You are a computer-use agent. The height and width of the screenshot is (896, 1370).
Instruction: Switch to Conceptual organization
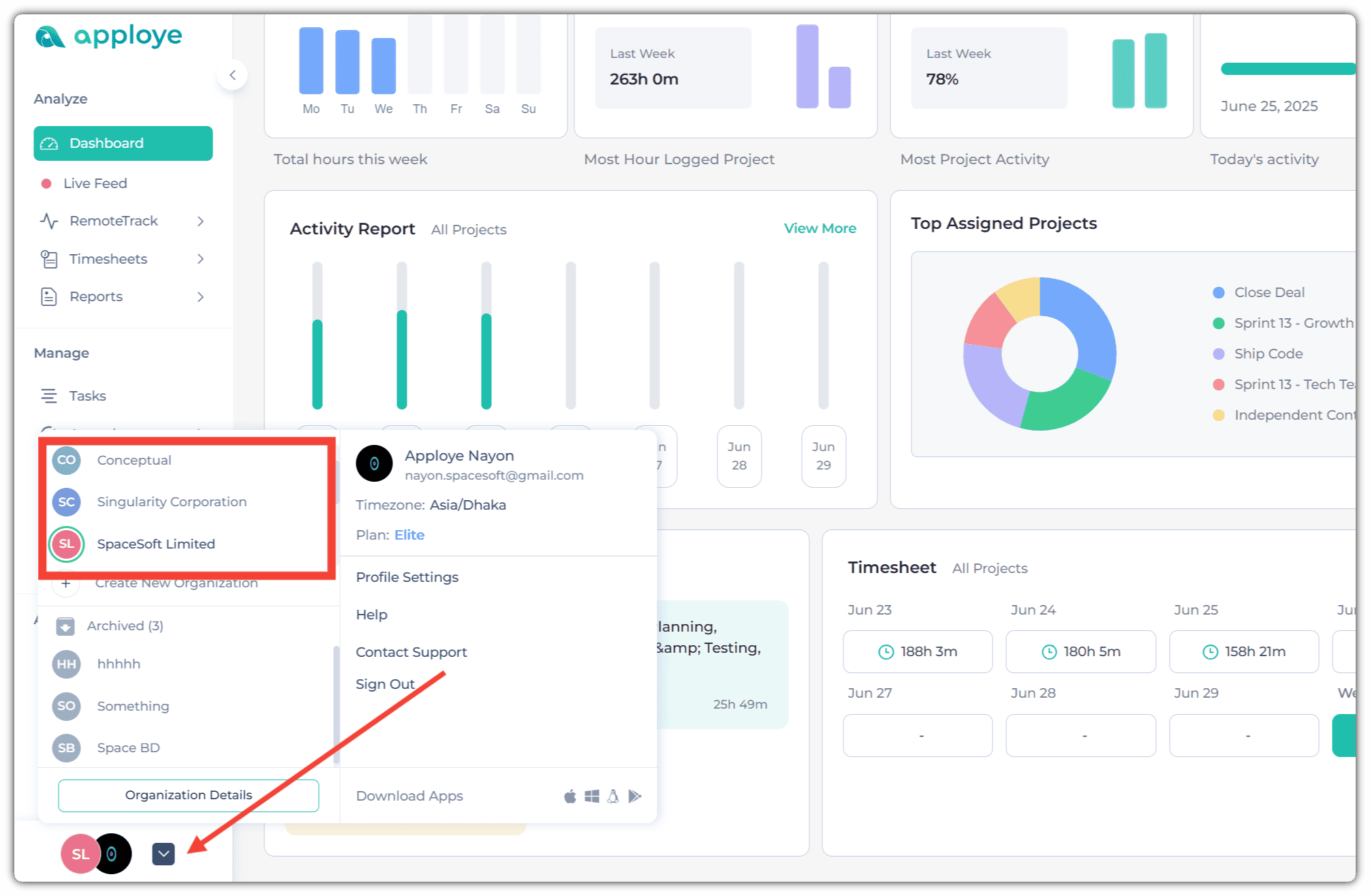point(134,460)
